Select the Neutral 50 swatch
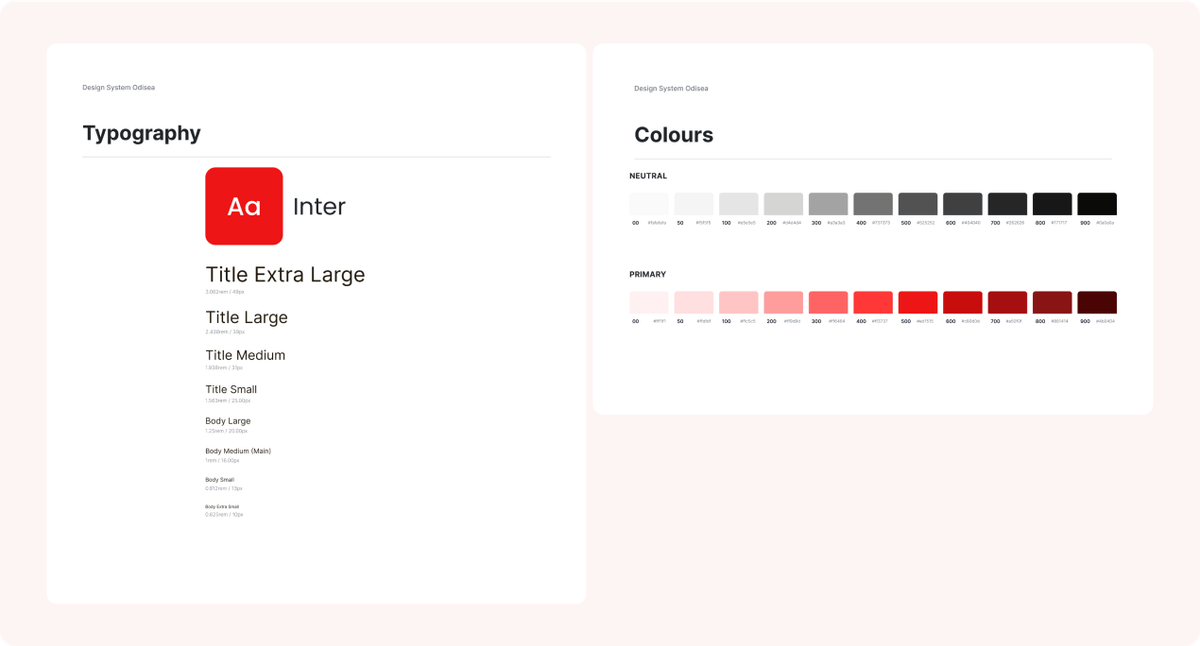 [x=694, y=204]
